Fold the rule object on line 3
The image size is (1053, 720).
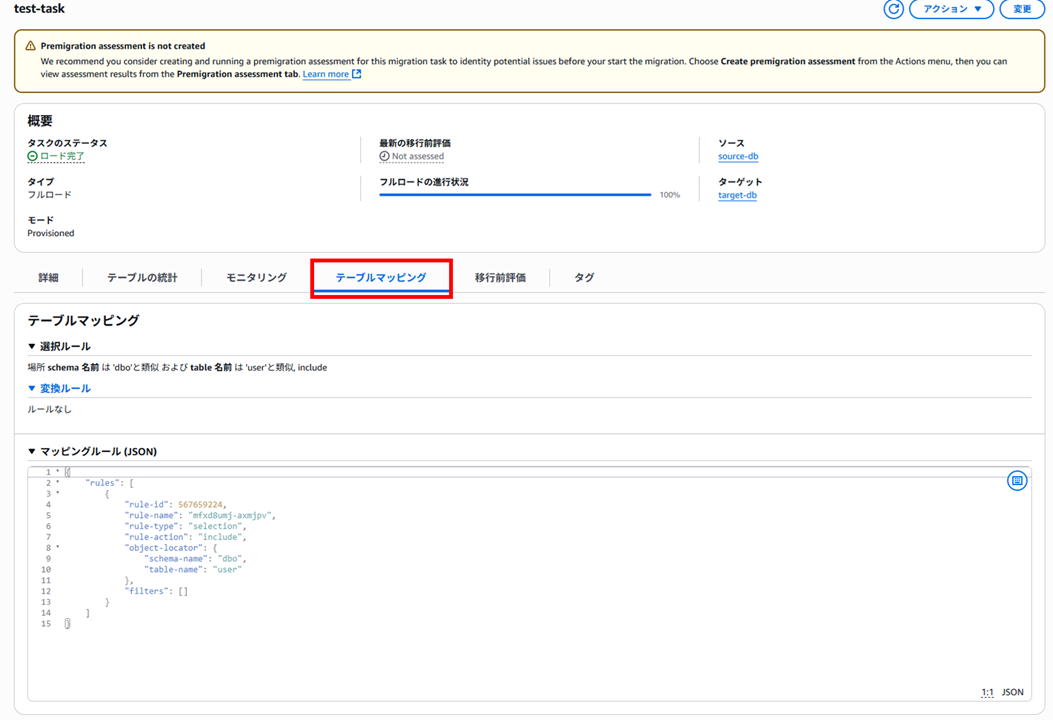coord(58,494)
